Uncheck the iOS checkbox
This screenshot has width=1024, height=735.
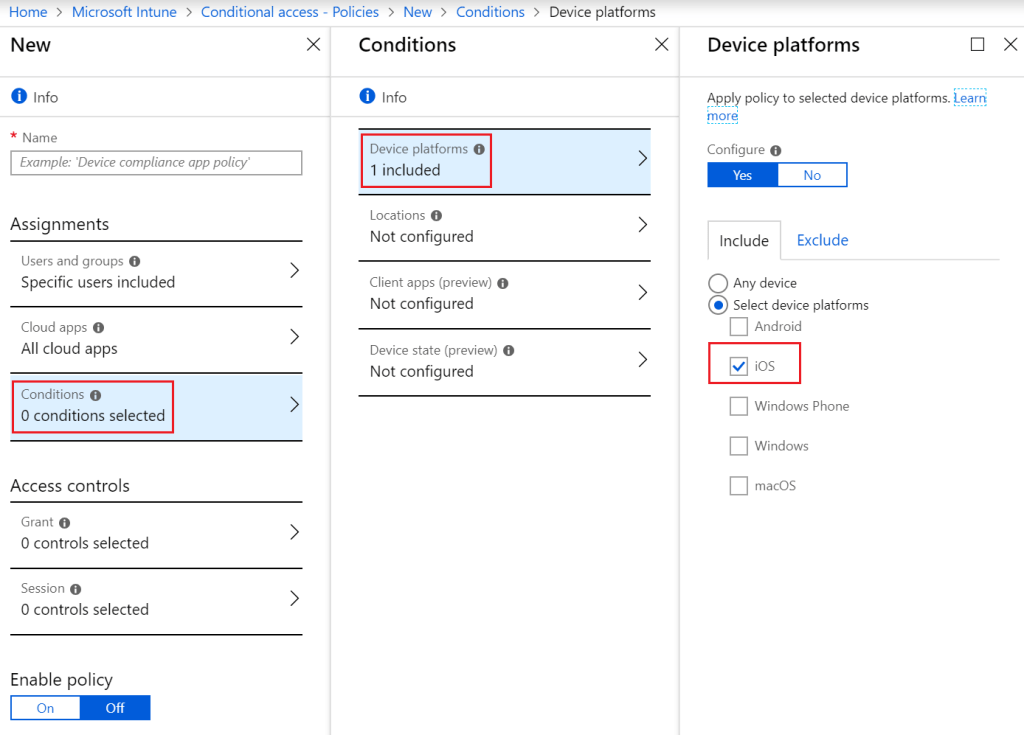click(739, 366)
